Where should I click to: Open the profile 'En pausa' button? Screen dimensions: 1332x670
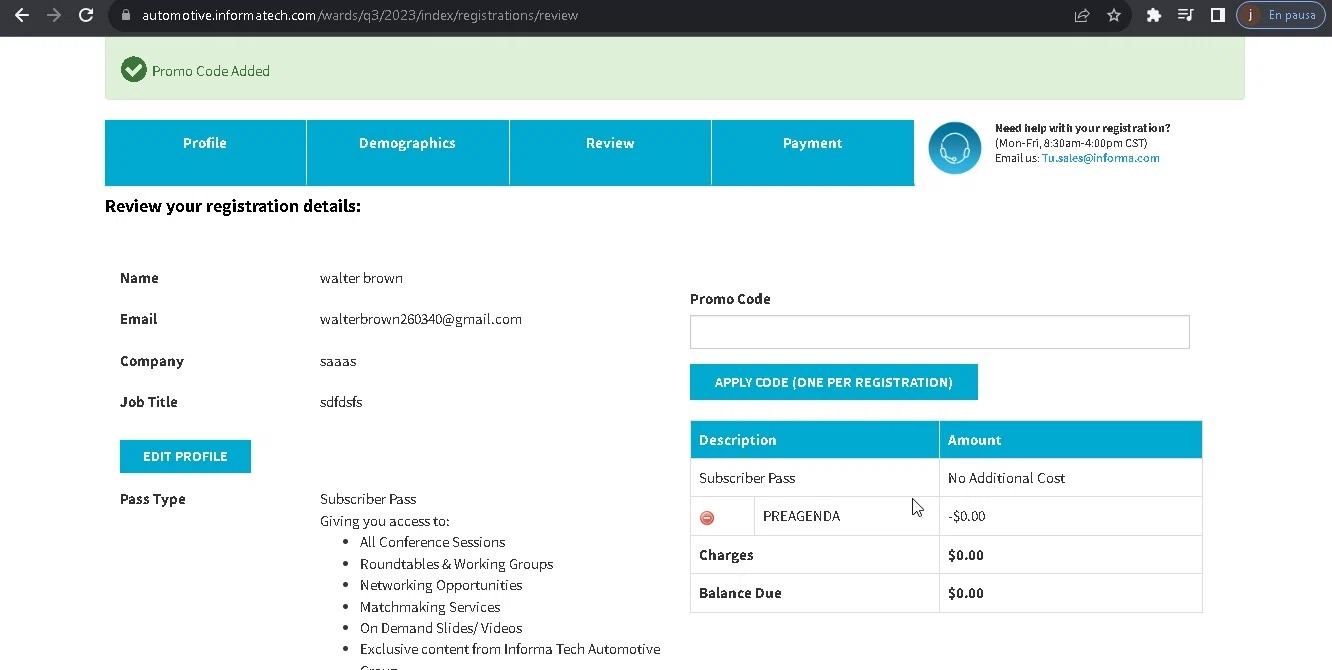point(1283,15)
